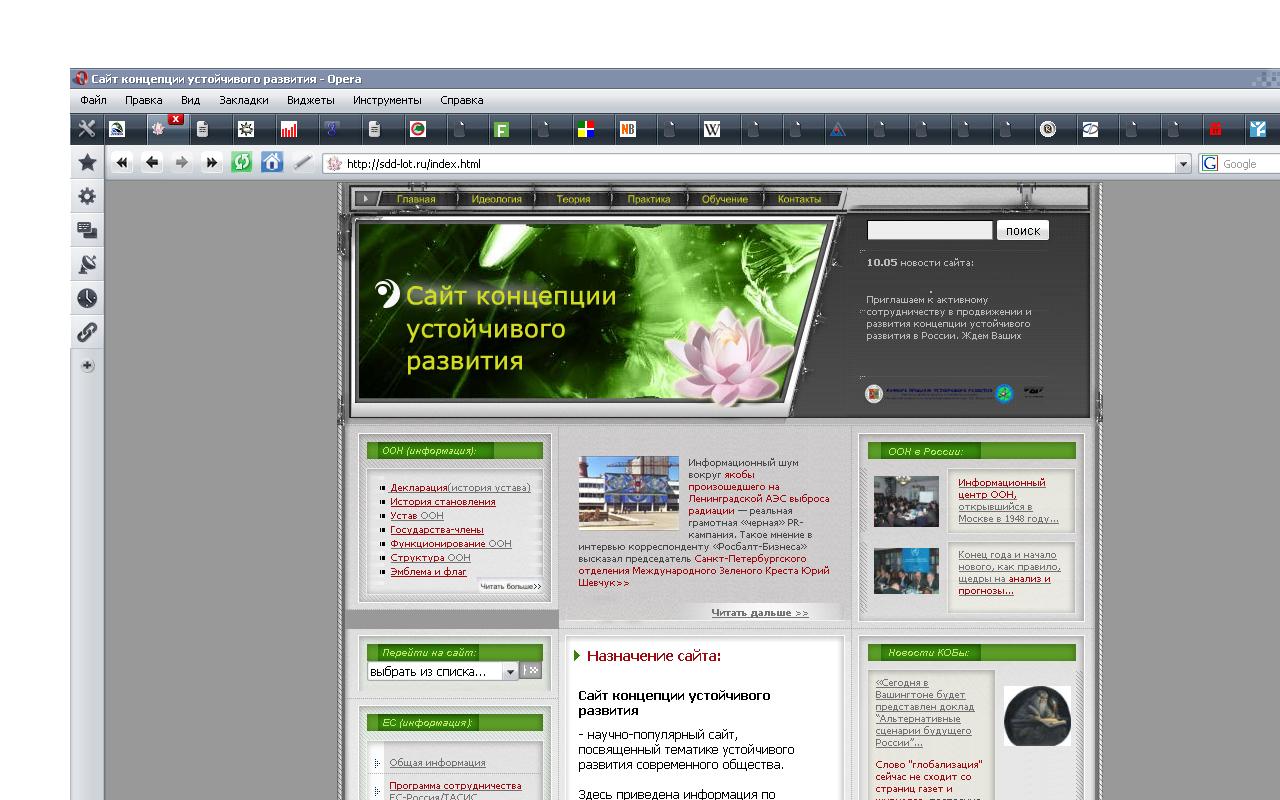1280x800 pixels.
Task: Click the Back arrow navigation button
Action: pos(152,163)
